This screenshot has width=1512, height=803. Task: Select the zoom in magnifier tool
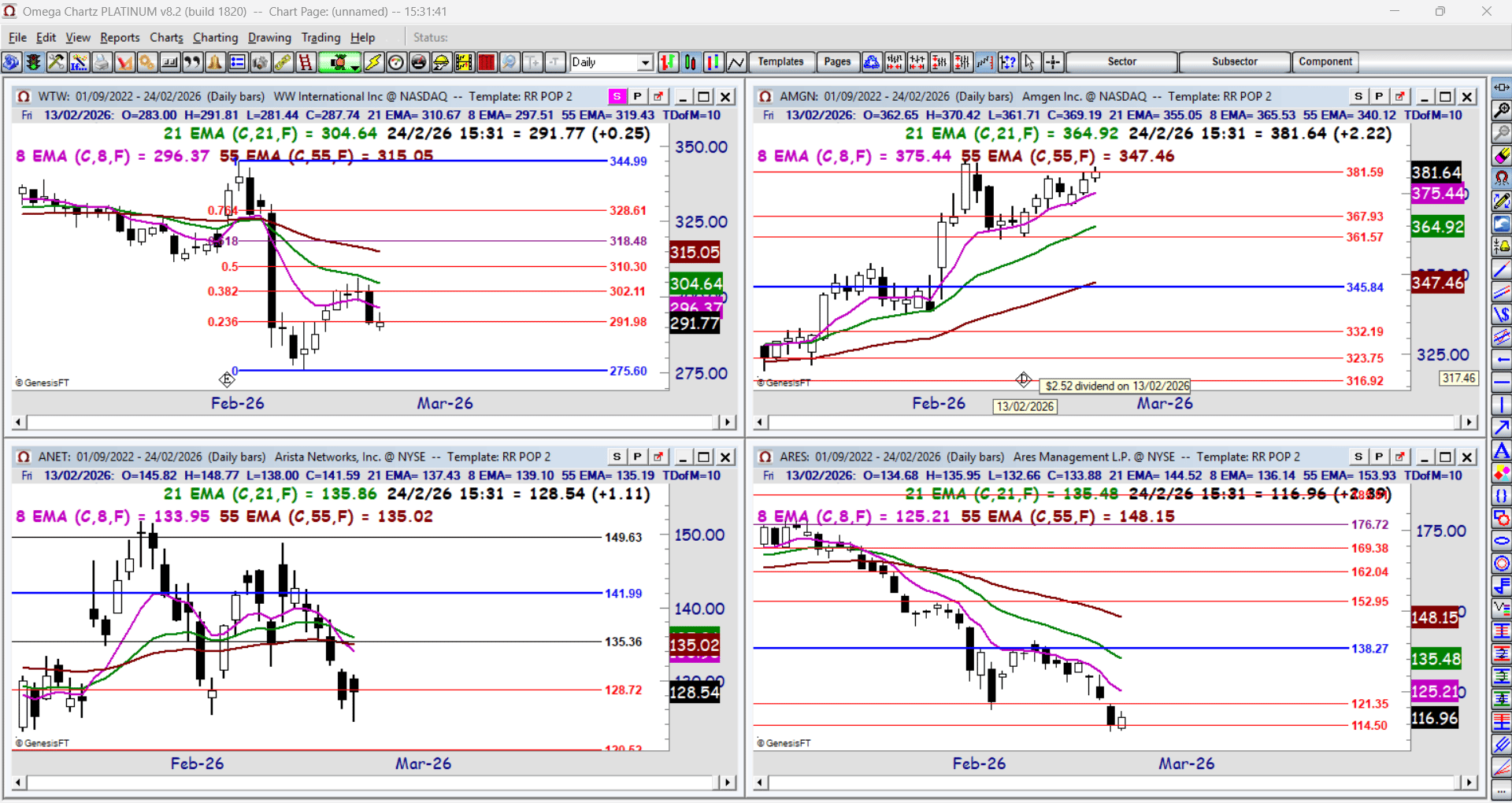pos(1502,110)
